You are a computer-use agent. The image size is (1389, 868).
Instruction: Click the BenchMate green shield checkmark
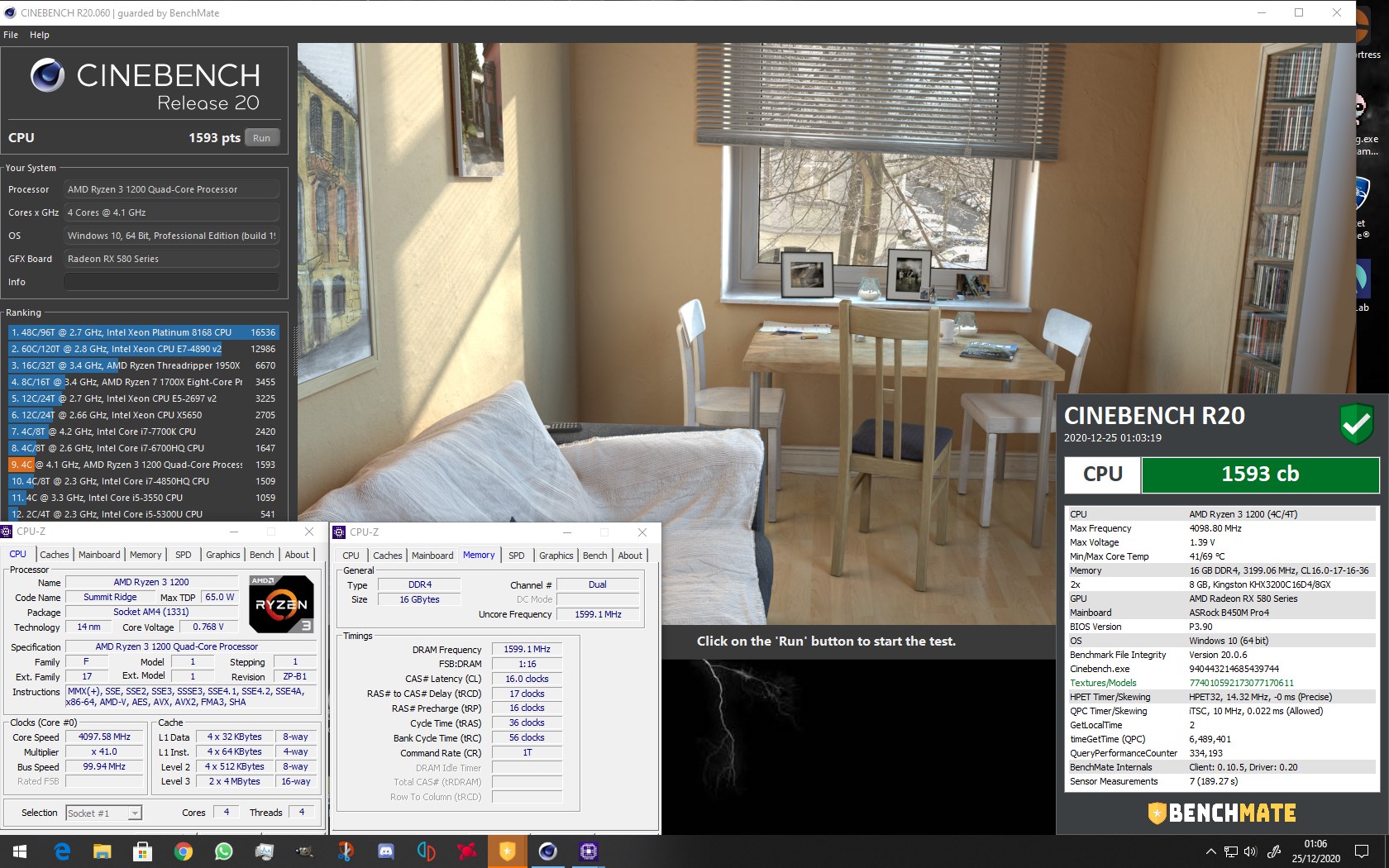(1356, 423)
